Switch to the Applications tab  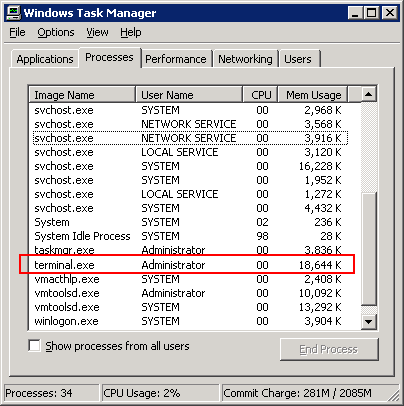(45, 59)
